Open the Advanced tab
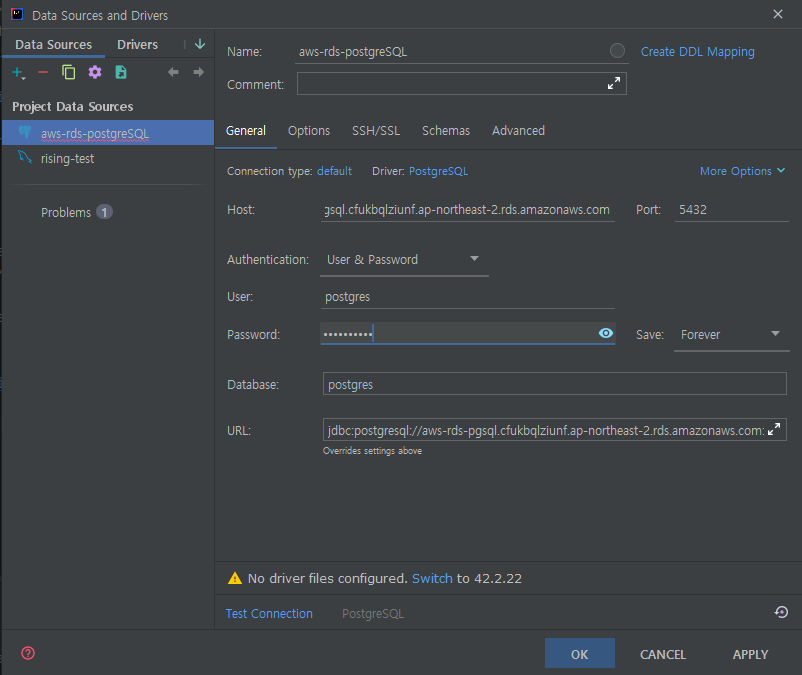The width and height of the screenshot is (802, 675). 518,131
